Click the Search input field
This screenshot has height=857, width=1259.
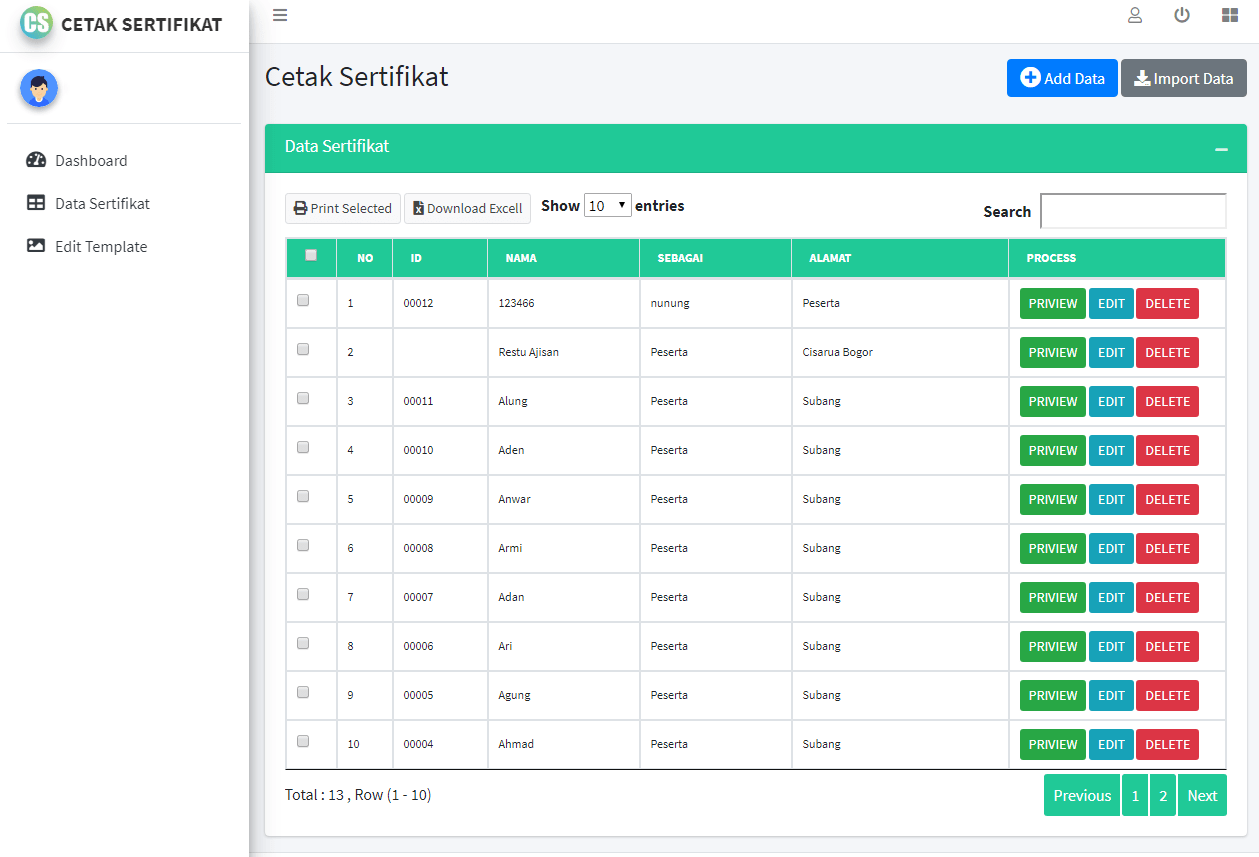[1133, 211]
